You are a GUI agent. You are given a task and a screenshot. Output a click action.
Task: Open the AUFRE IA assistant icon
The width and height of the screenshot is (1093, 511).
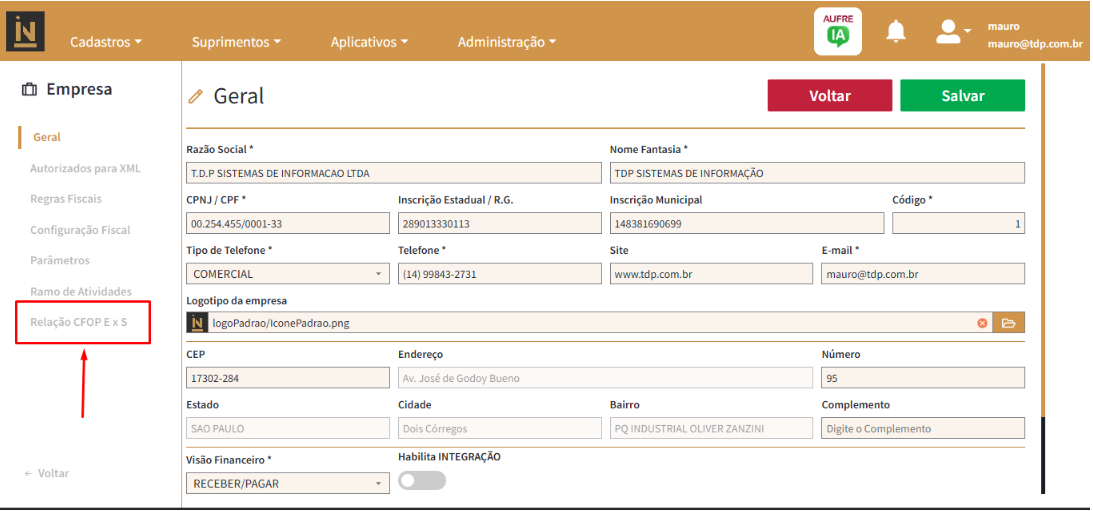point(837,32)
